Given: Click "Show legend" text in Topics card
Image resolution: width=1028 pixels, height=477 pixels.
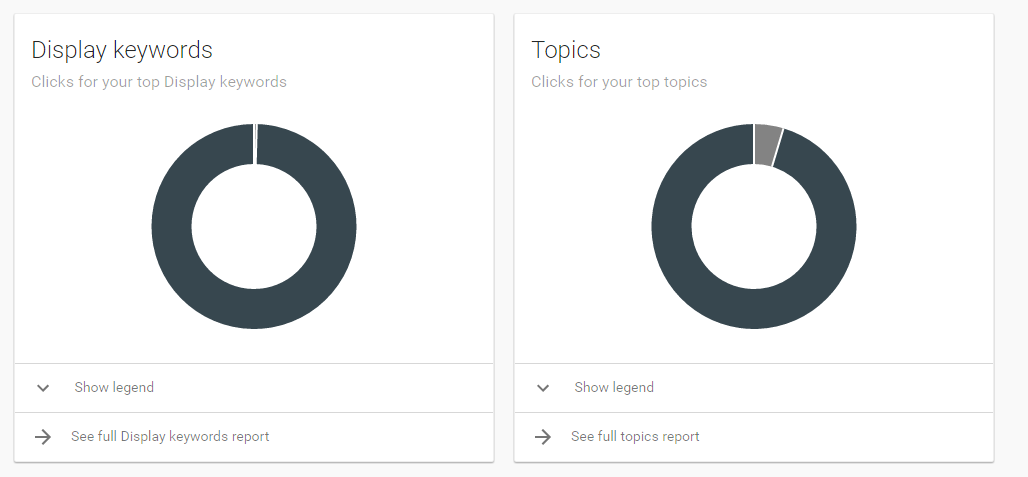Looking at the screenshot, I should (x=614, y=388).
